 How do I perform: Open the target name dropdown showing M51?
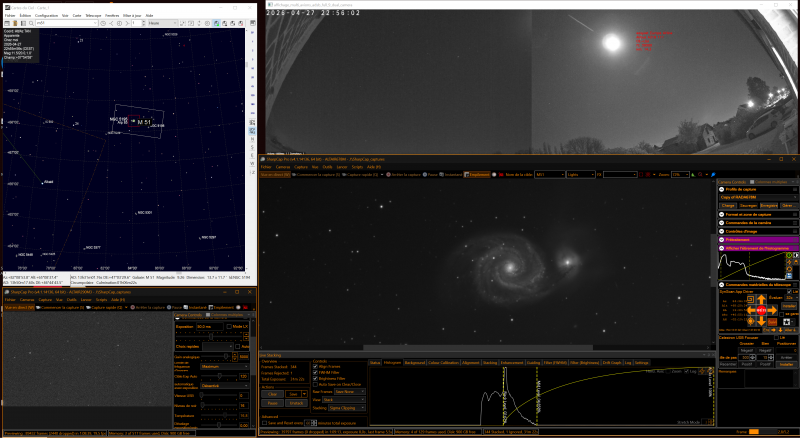(549, 175)
